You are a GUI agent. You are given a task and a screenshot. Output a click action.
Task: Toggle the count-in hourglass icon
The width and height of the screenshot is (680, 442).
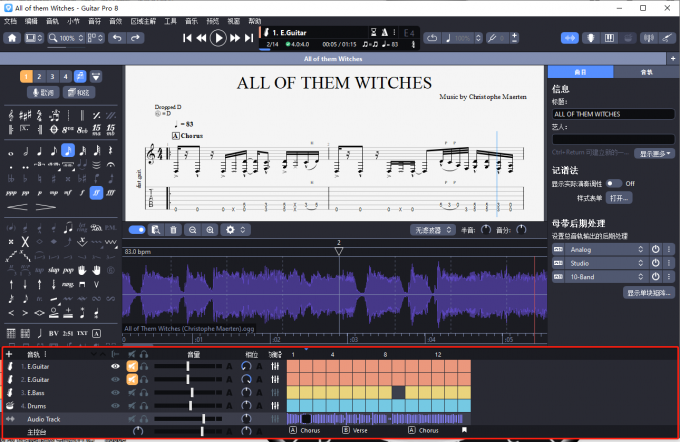(373, 32)
